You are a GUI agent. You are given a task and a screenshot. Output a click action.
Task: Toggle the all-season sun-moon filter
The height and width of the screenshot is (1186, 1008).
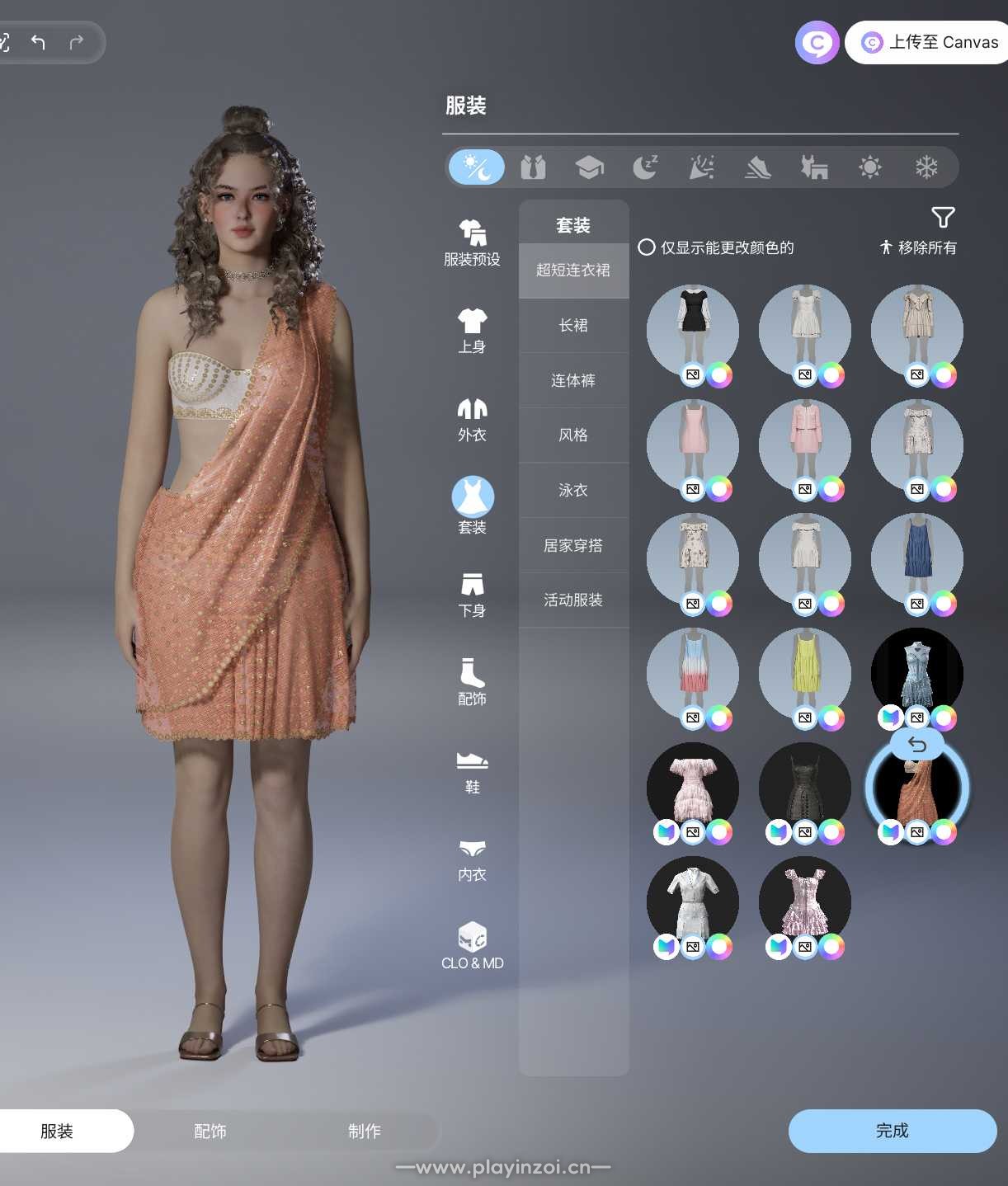coord(477,167)
